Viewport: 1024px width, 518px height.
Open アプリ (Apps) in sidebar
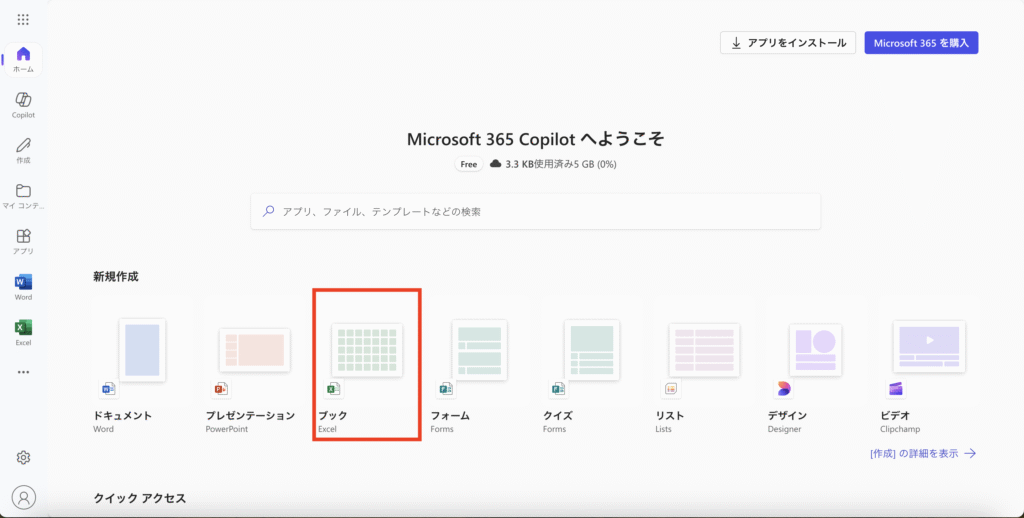click(24, 242)
